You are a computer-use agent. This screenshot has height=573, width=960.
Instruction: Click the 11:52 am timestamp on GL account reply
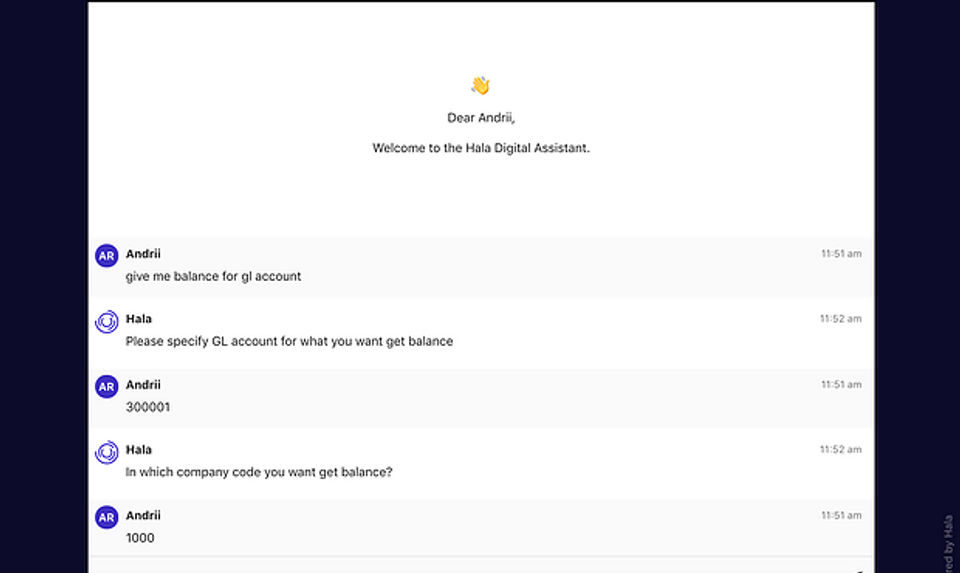[x=841, y=319]
